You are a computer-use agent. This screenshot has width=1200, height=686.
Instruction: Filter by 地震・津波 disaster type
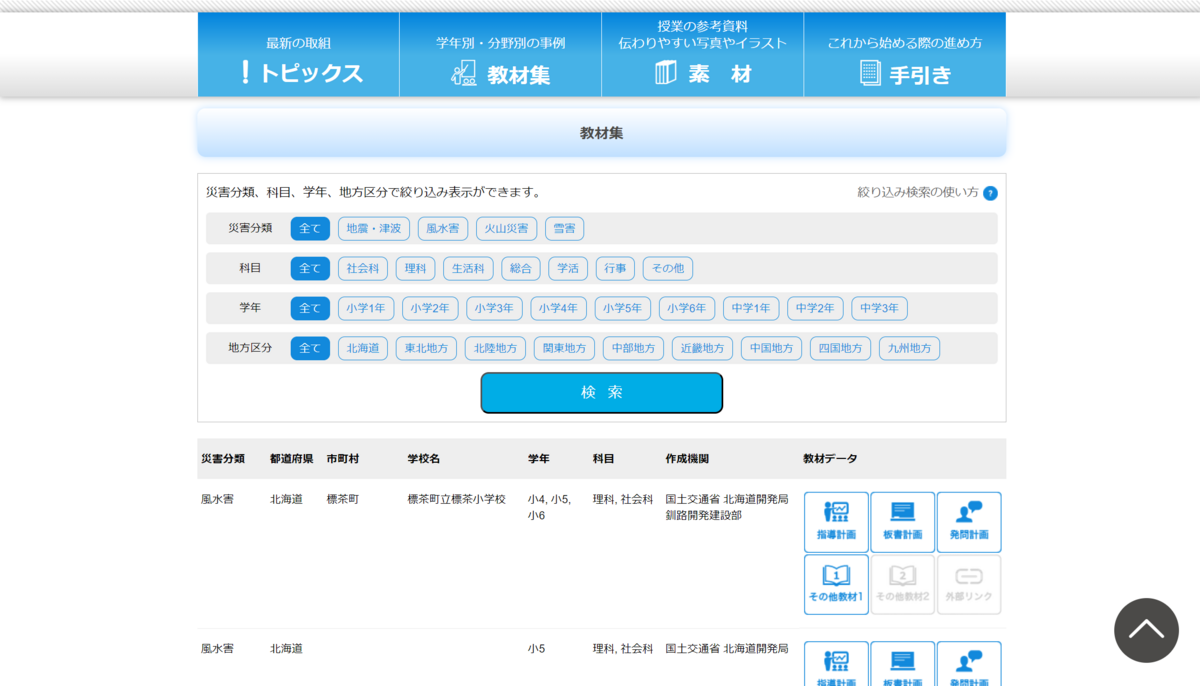pos(374,228)
